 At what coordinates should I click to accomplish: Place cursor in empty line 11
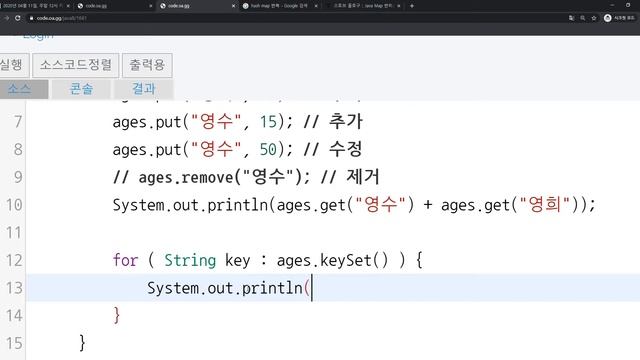pos(333,233)
